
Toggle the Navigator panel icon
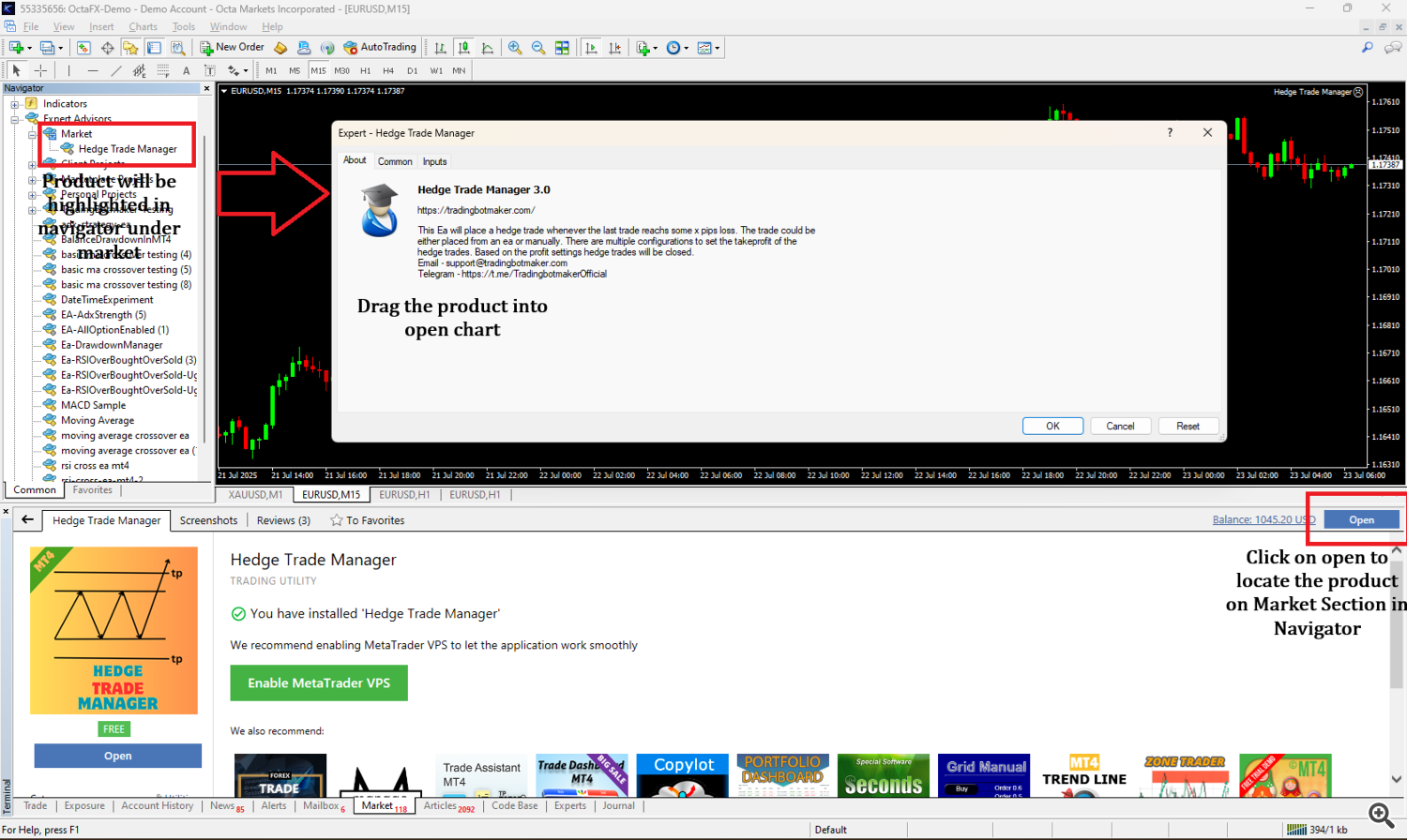click(x=130, y=48)
